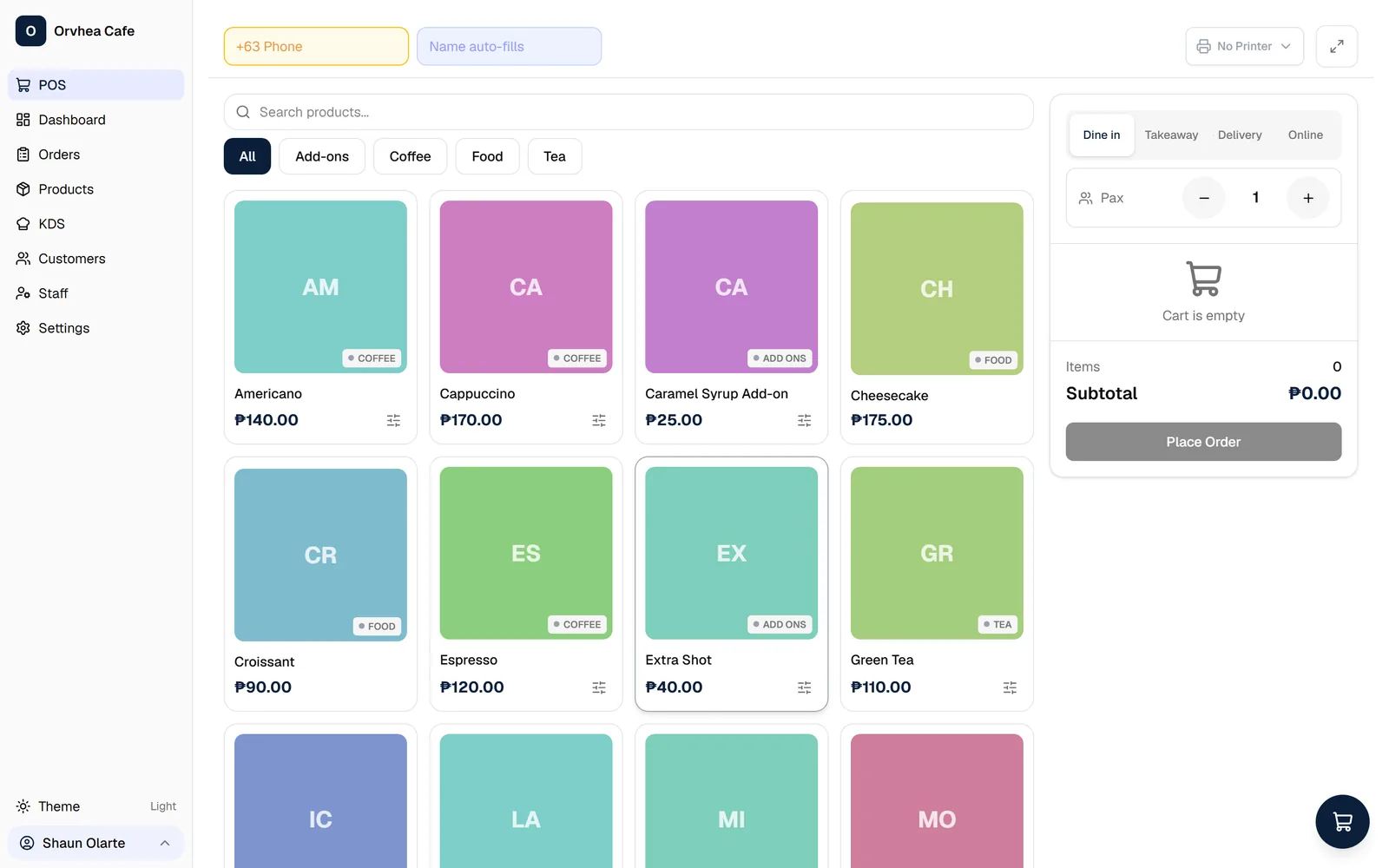Click the fullscreen expand icon
This screenshot has width=1389, height=868.
point(1337,46)
